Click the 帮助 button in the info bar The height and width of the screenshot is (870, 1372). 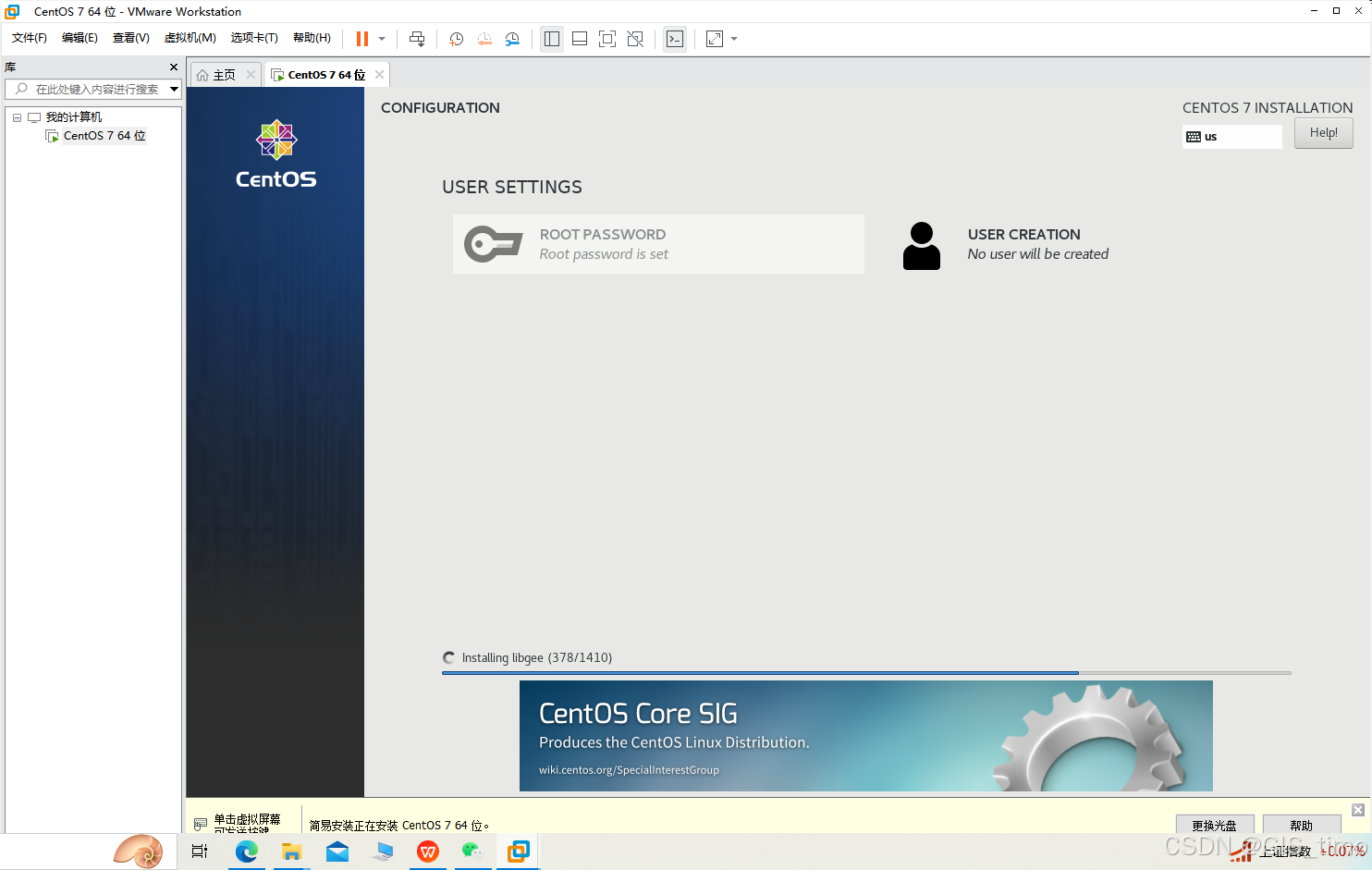click(x=1301, y=825)
